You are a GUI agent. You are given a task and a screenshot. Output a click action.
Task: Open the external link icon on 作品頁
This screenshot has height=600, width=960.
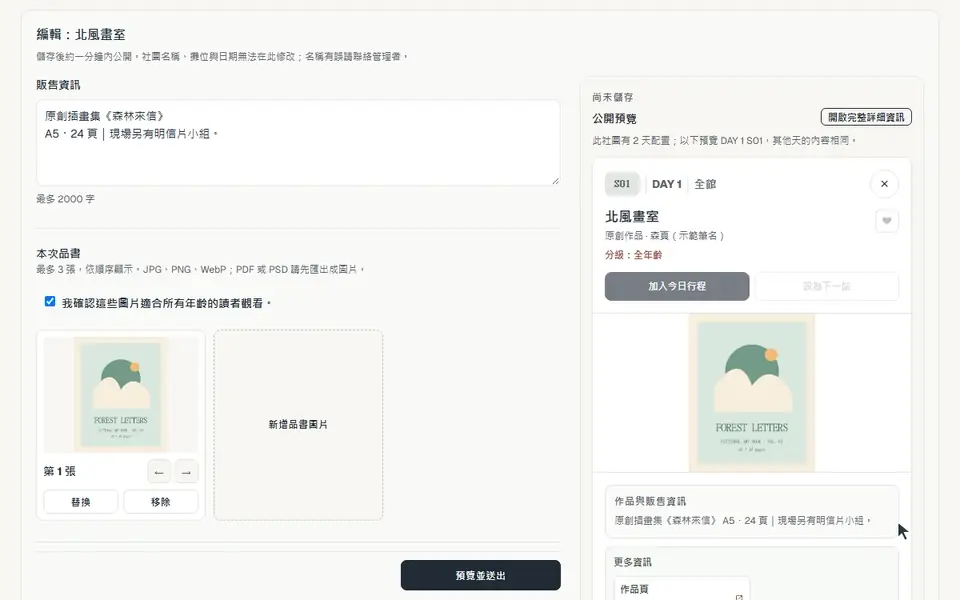pyautogui.click(x=739, y=596)
